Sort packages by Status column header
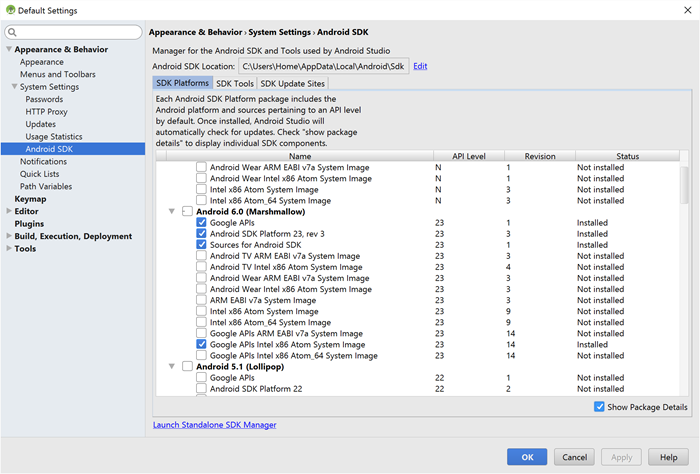Image resolution: width=700 pixels, height=474 pixels. (627, 156)
